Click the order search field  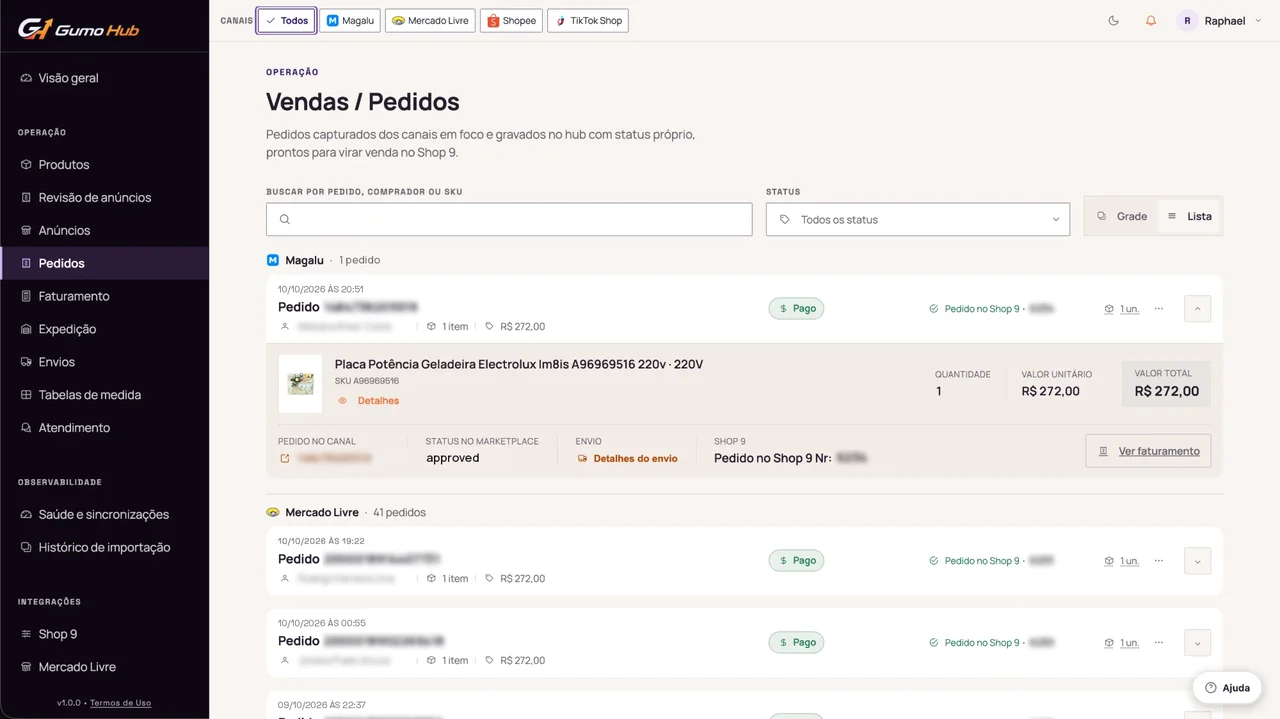coord(509,219)
